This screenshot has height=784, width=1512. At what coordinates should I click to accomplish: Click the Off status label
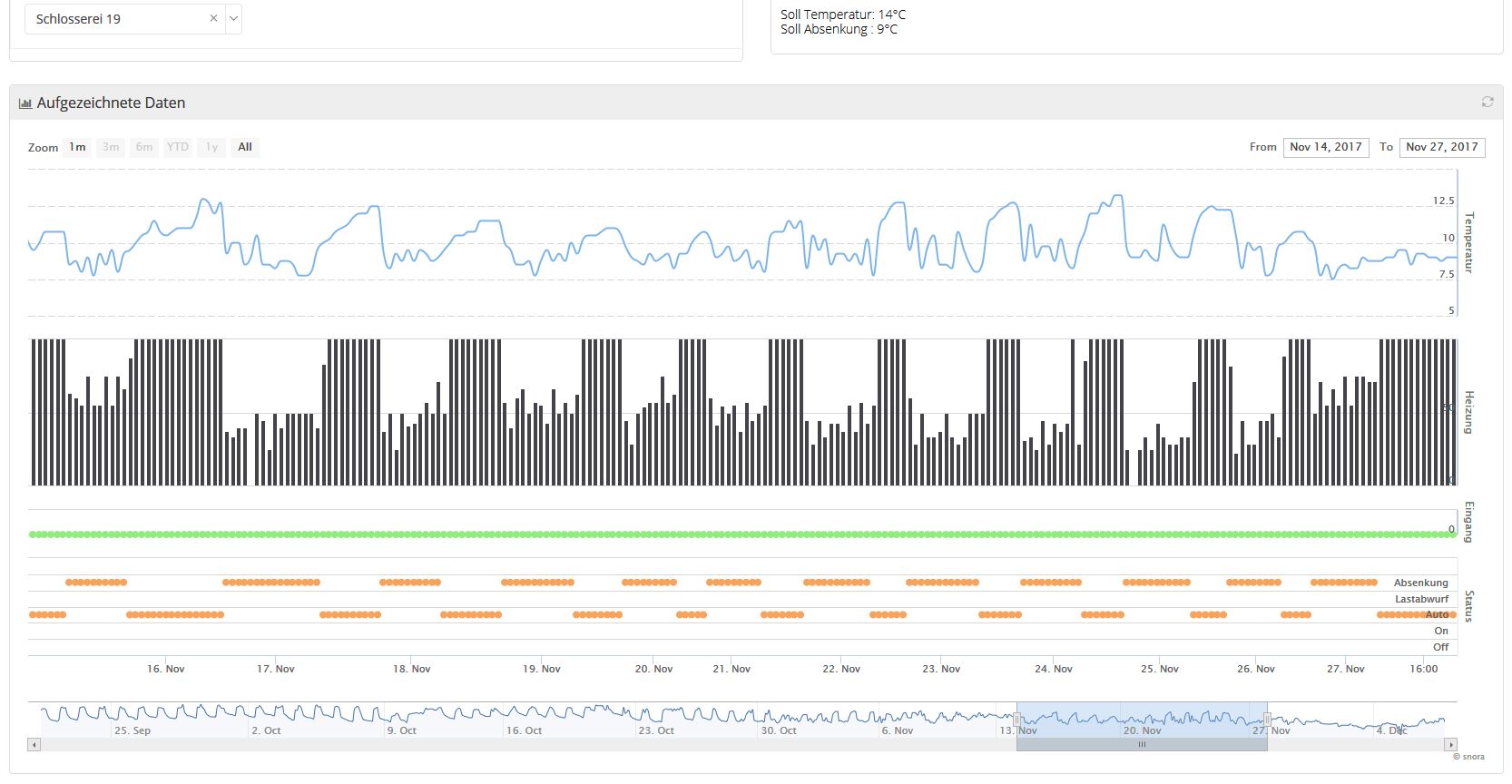click(x=1441, y=647)
